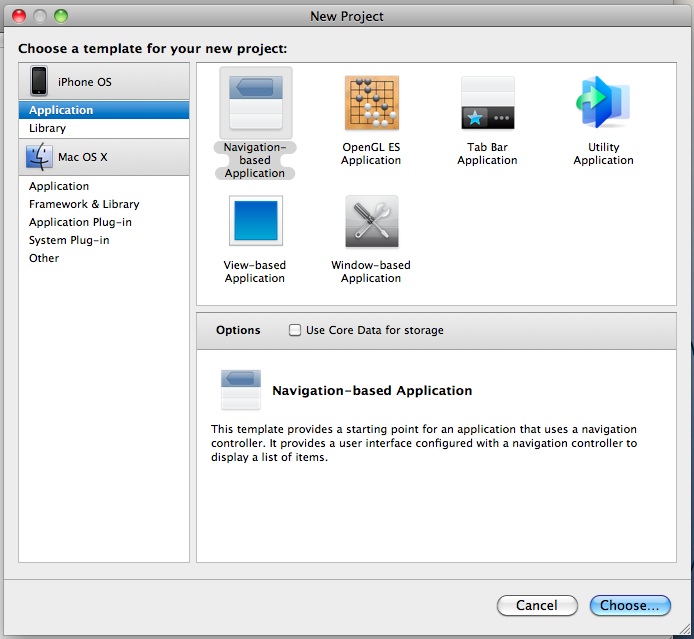Select the Window-based Application template icon
Image resolution: width=694 pixels, height=639 pixels.
tap(372, 221)
